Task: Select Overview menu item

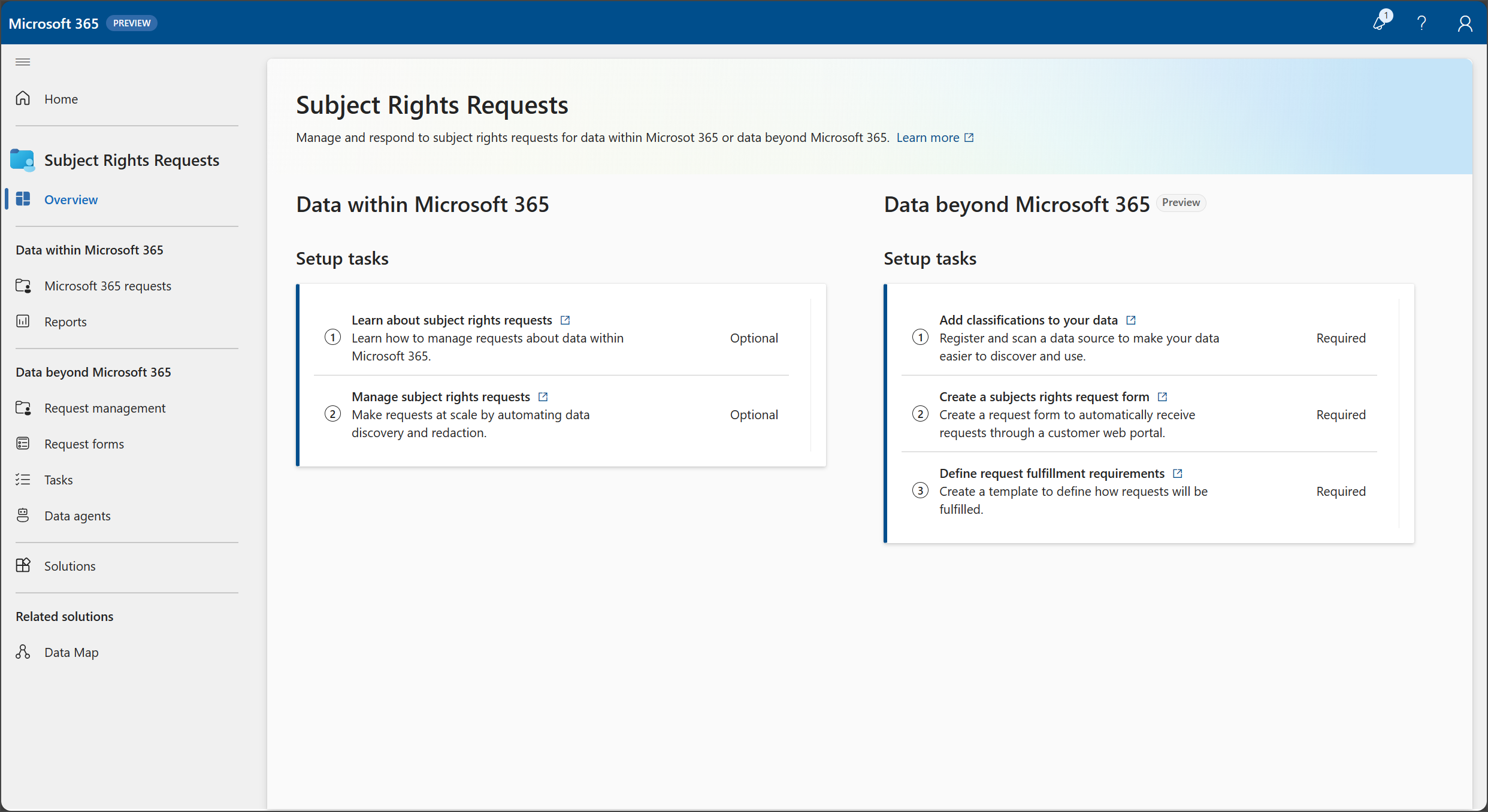Action: (x=70, y=199)
